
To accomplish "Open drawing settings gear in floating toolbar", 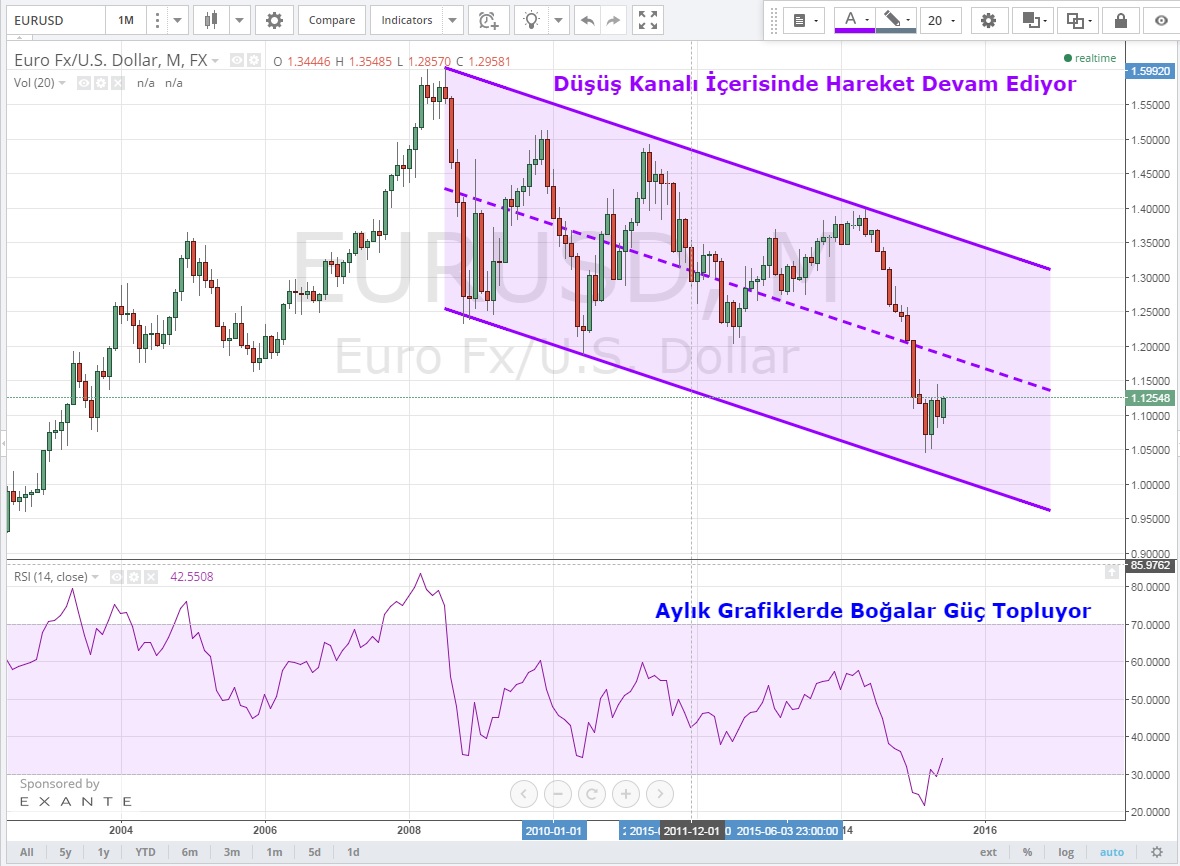I will pyautogui.click(x=989, y=20).
